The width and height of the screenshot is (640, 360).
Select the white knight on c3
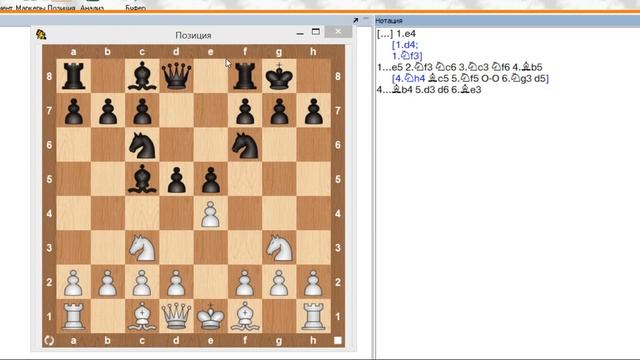[x=142, y=247]
